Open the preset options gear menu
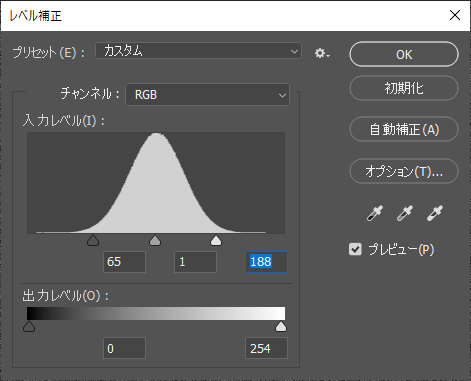The width and height of the screenshot is (471, 381). (x=322, y=53)
